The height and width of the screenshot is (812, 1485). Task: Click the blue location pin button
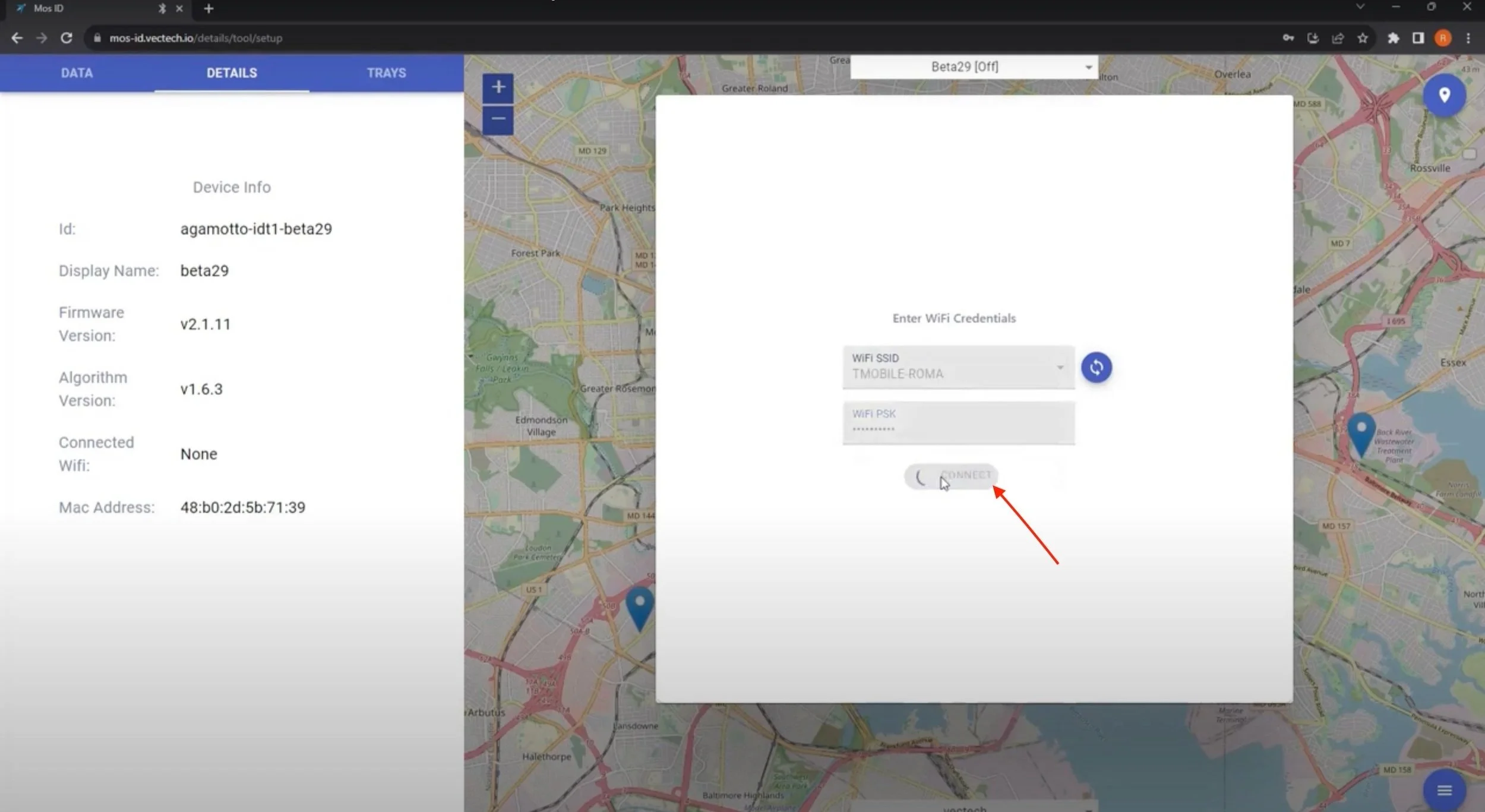[x=1444, y=95]
